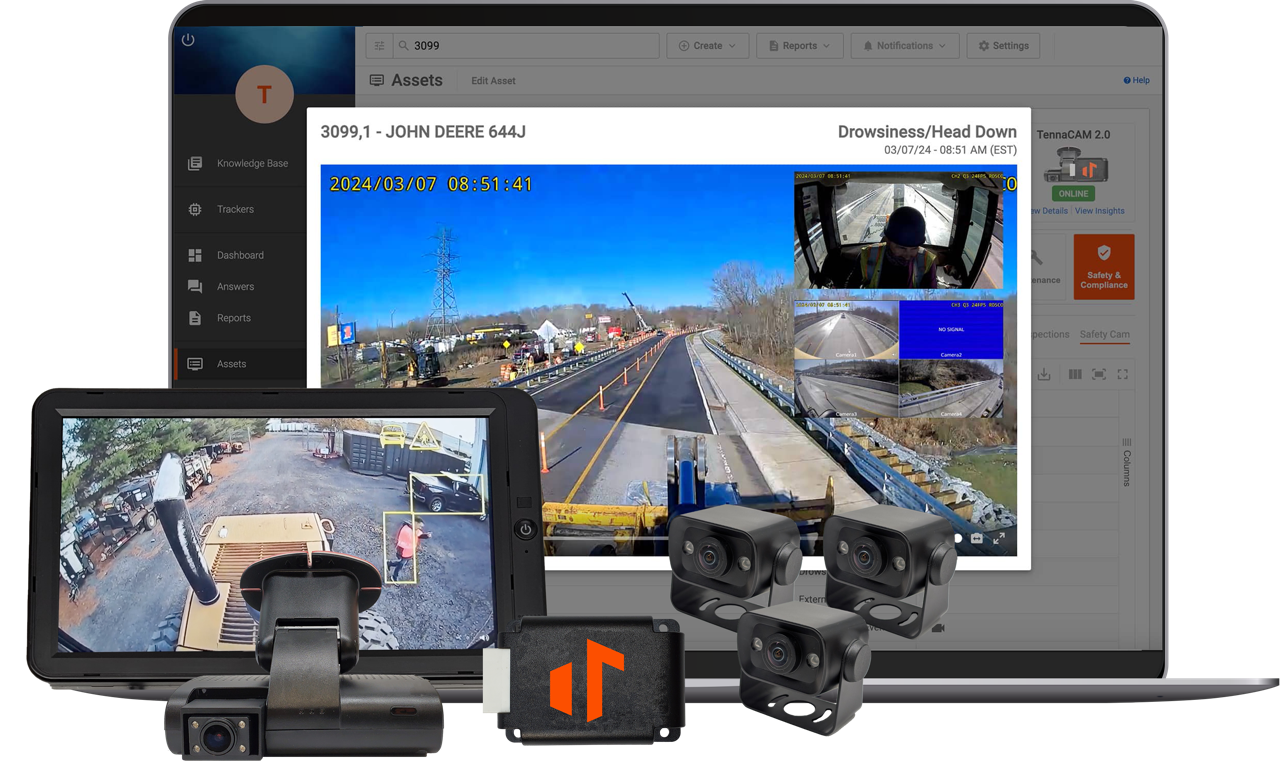Image resolution: width=1280 pixels, height=766 pixels.
Task: Click the Safety & Compliance tile
Action: pos(1103,267)
